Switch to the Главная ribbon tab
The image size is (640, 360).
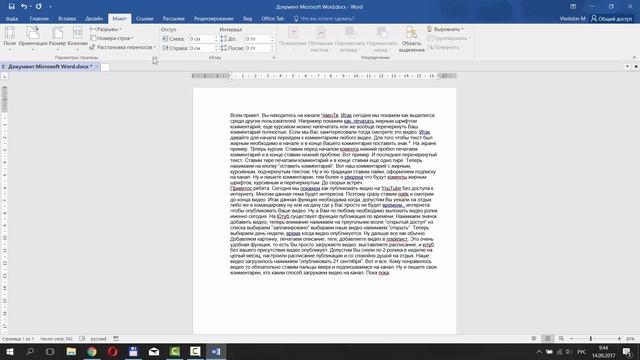click(x=39, y=19)
